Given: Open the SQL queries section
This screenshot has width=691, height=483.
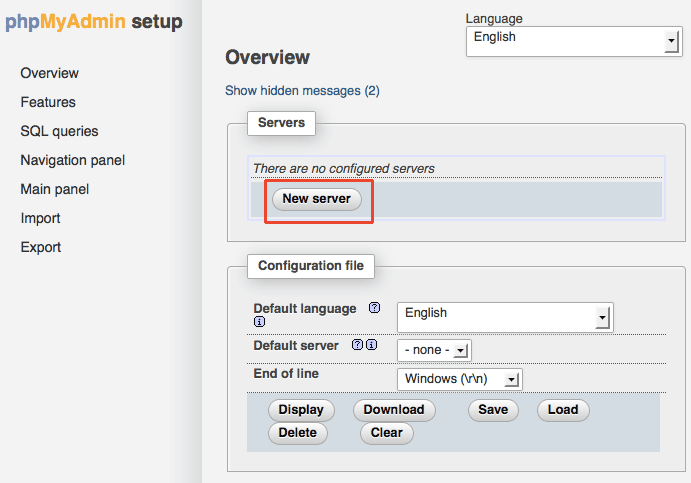Looking at the screenshot, I should (59, 131).
